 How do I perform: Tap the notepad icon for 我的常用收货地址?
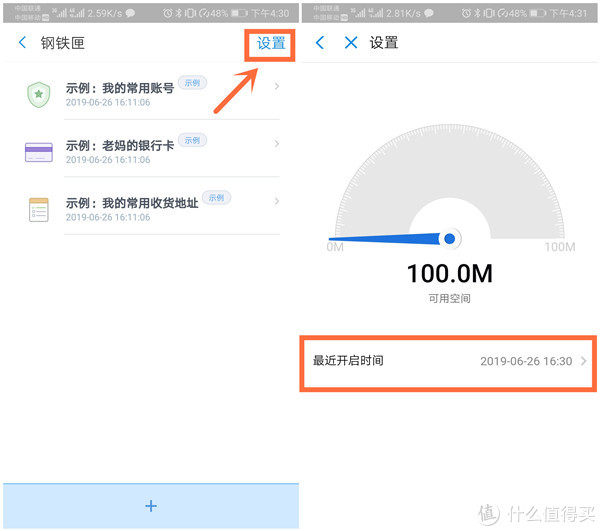[39, 210]
